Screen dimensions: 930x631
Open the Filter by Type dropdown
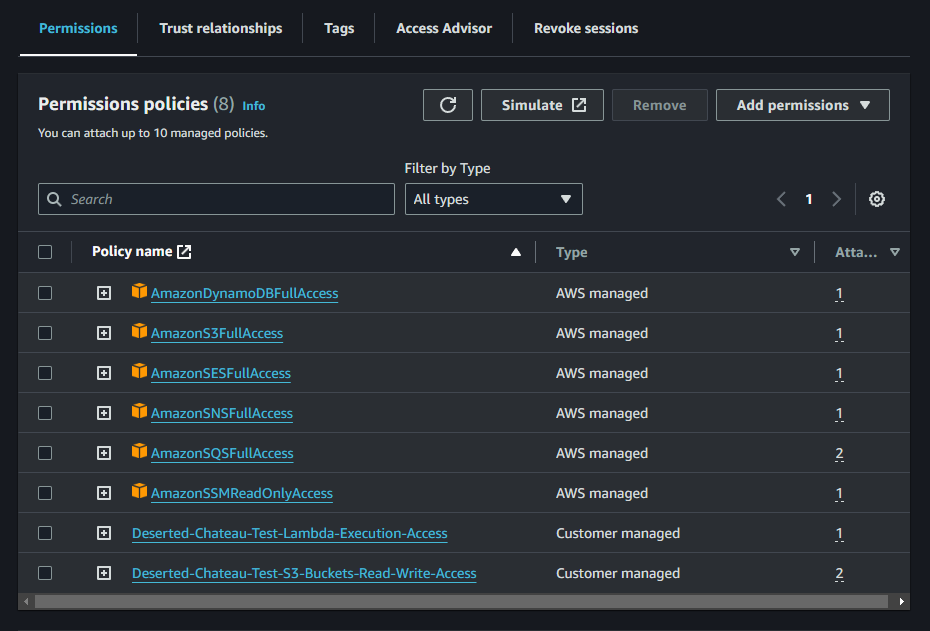click(x=493, y=199)
